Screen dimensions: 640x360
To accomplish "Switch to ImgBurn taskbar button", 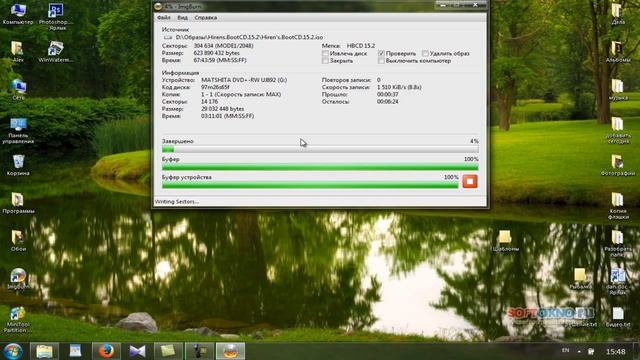I will (230, 351).
